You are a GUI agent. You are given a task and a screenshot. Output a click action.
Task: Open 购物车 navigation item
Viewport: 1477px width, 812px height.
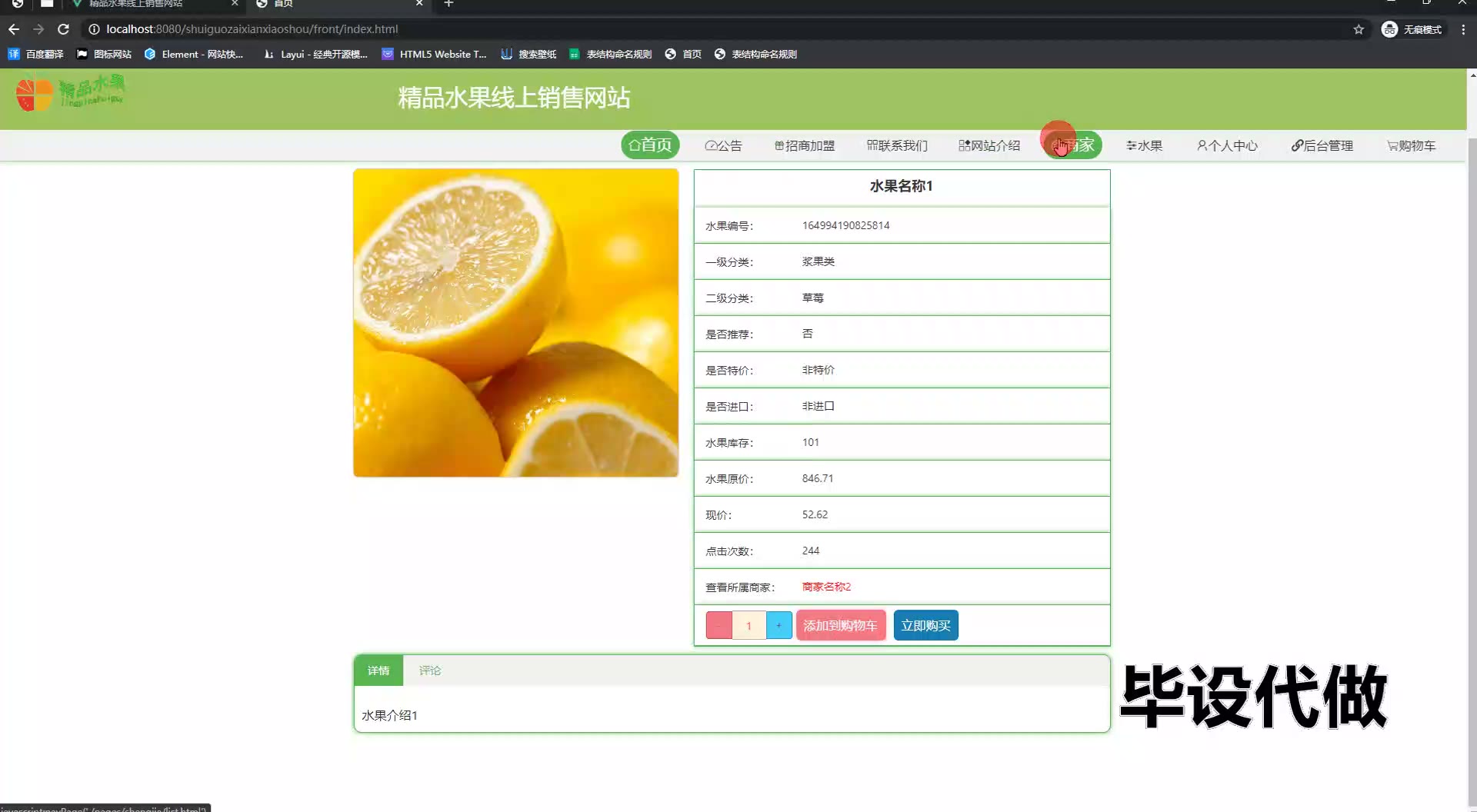pyautogui.click(x=1411, y=145)
